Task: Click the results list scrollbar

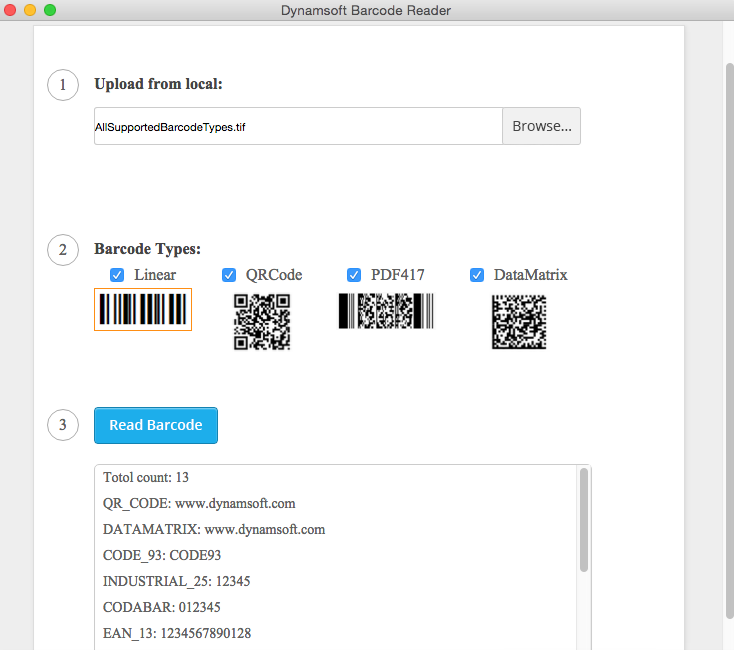Action: pyautogui.click(x=583, y=520)
